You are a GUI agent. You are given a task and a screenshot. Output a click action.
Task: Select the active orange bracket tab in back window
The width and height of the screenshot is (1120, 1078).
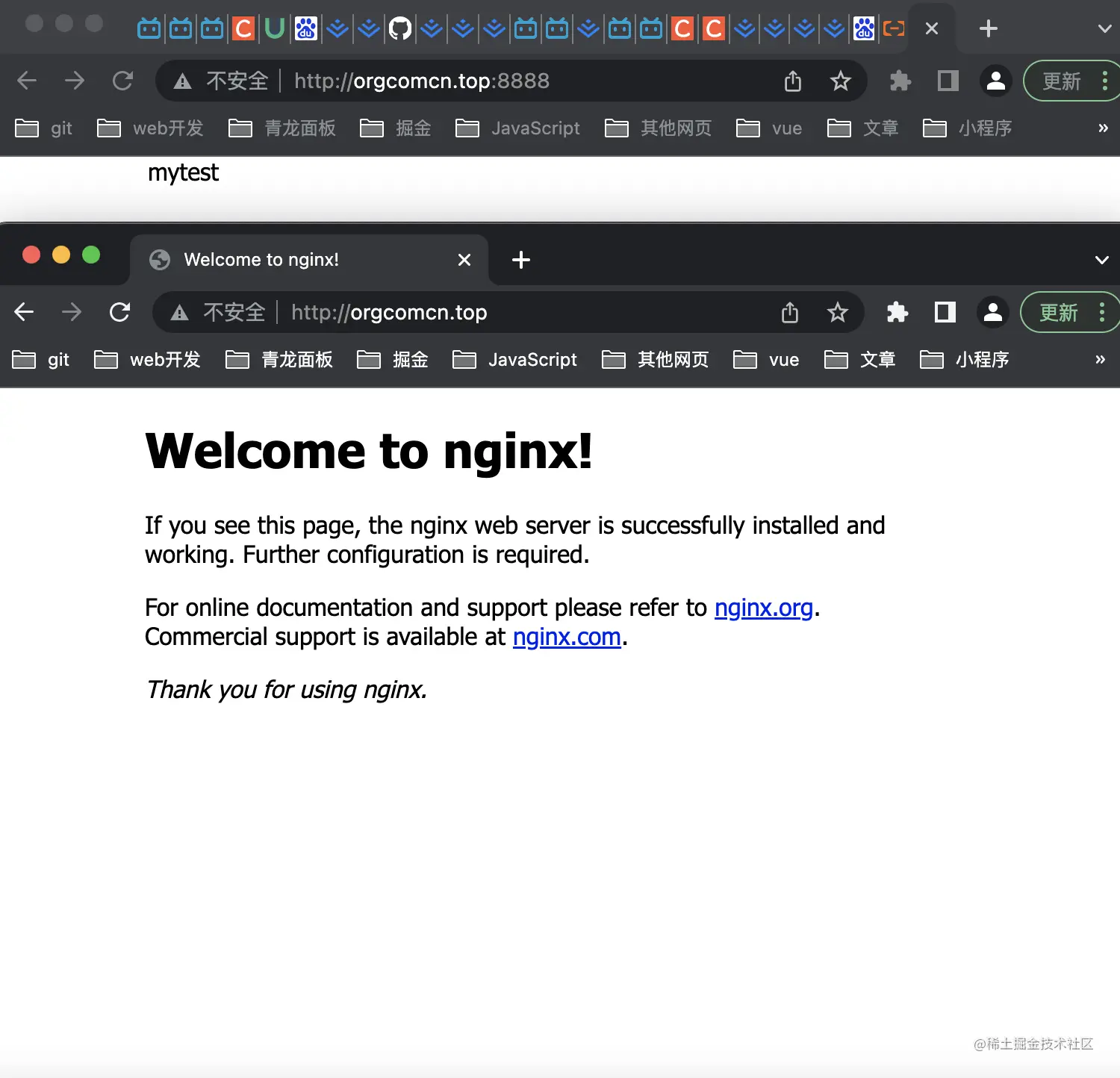pos(894,28)
